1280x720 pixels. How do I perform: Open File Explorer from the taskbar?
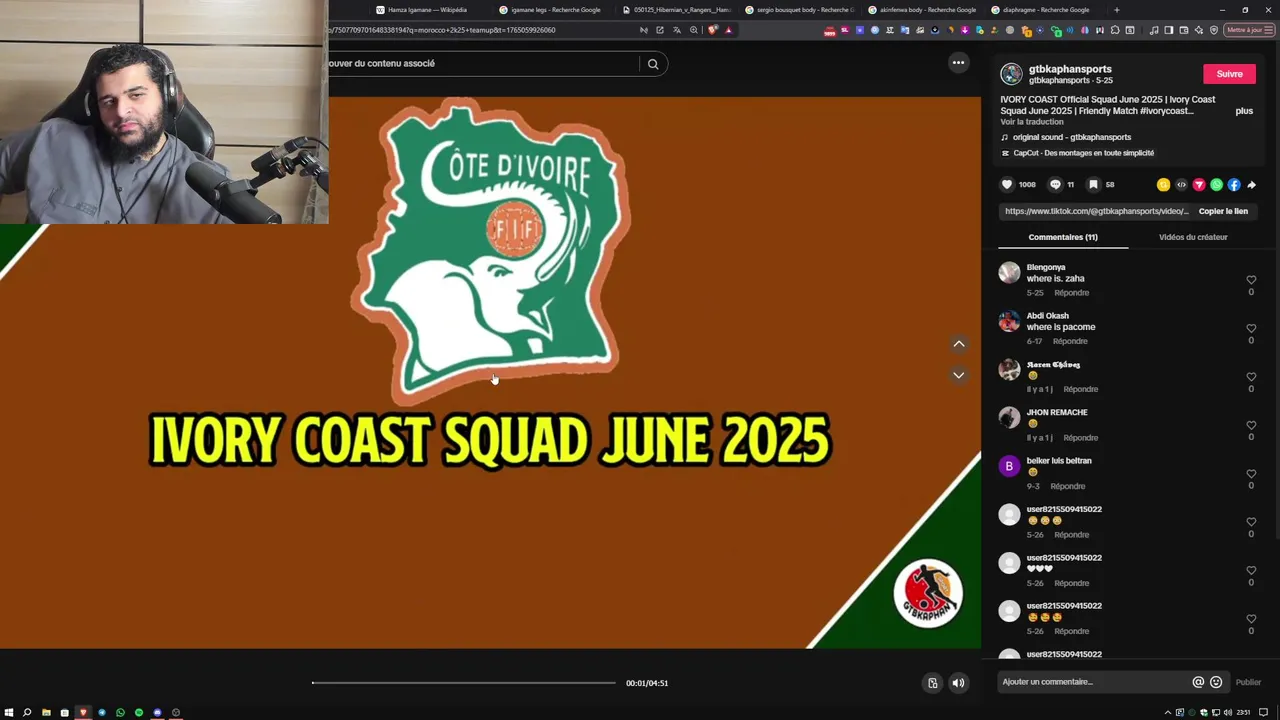pos(46,712)
